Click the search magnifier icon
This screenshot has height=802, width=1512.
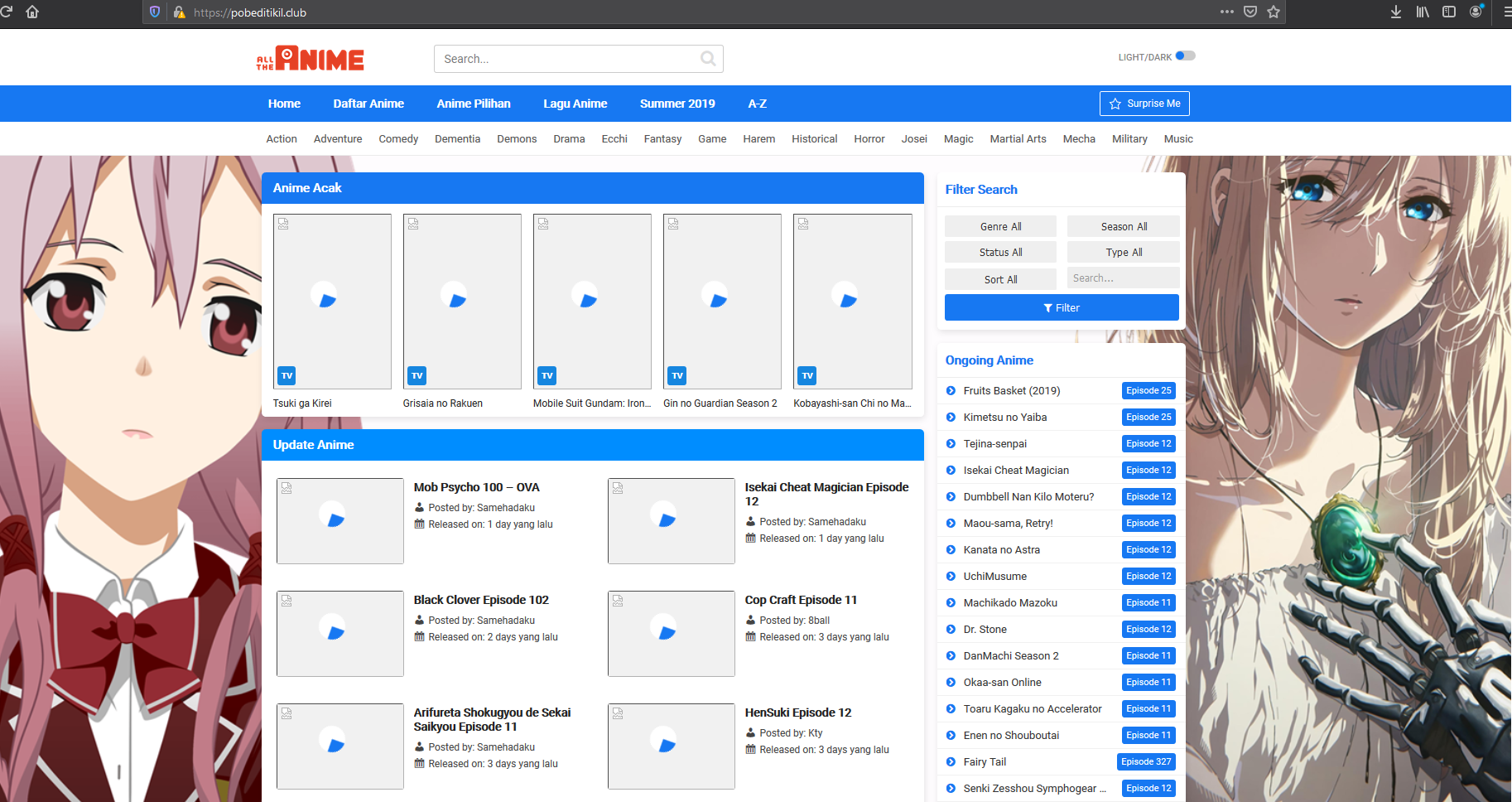708,58
